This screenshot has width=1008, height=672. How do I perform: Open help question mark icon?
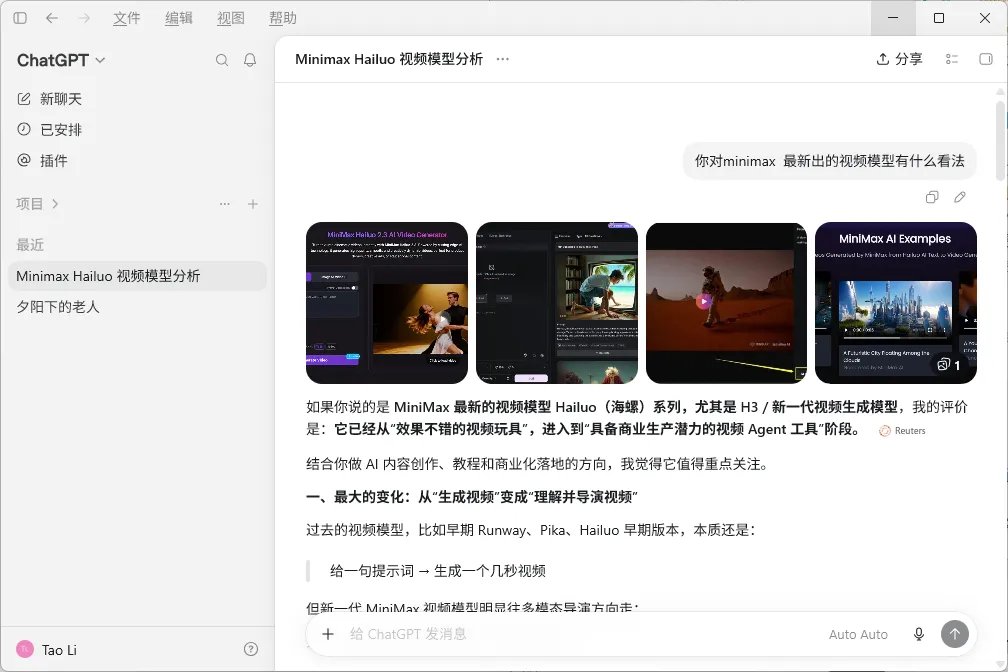click(251, 649)
